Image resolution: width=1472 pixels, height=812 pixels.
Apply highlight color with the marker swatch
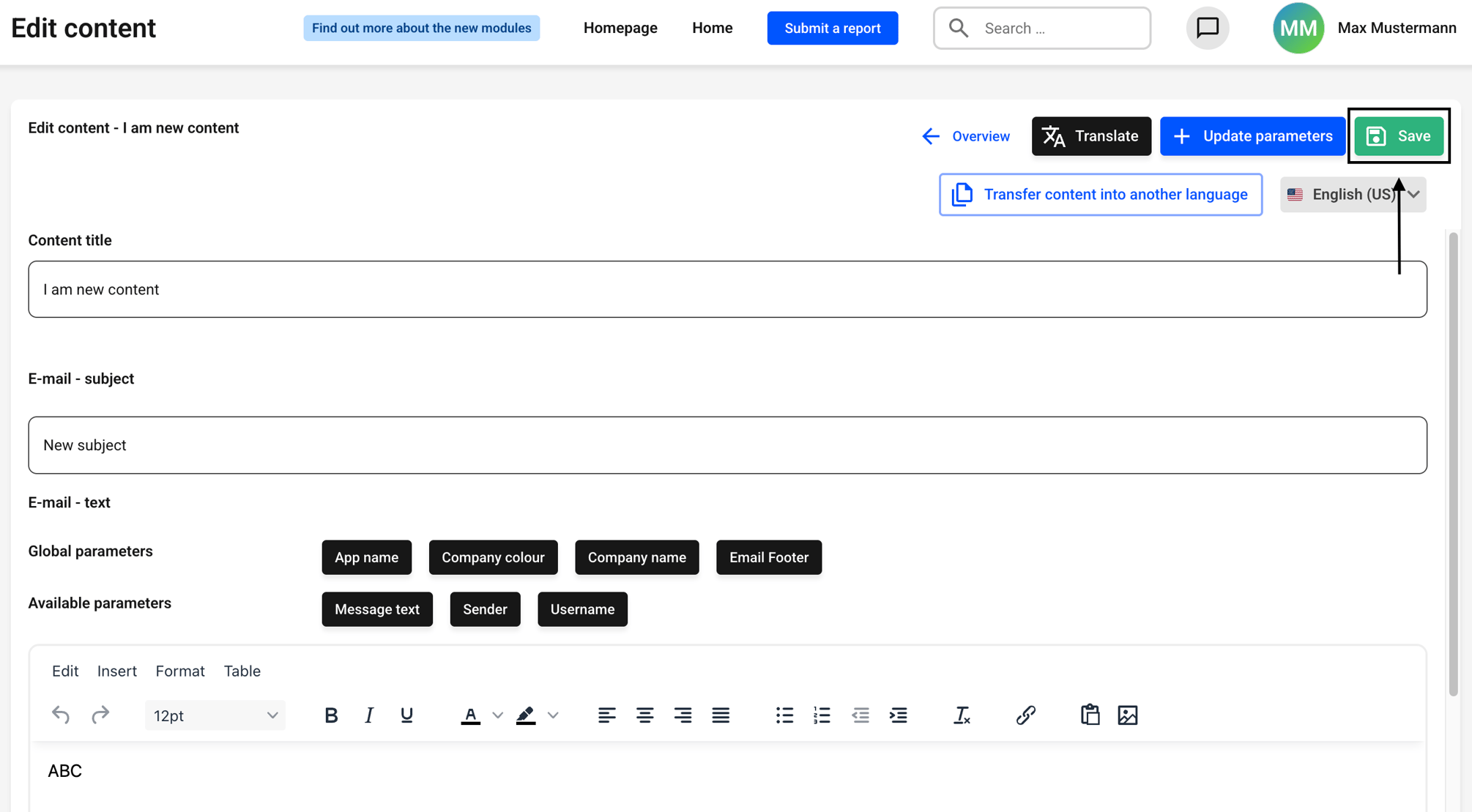526,715
